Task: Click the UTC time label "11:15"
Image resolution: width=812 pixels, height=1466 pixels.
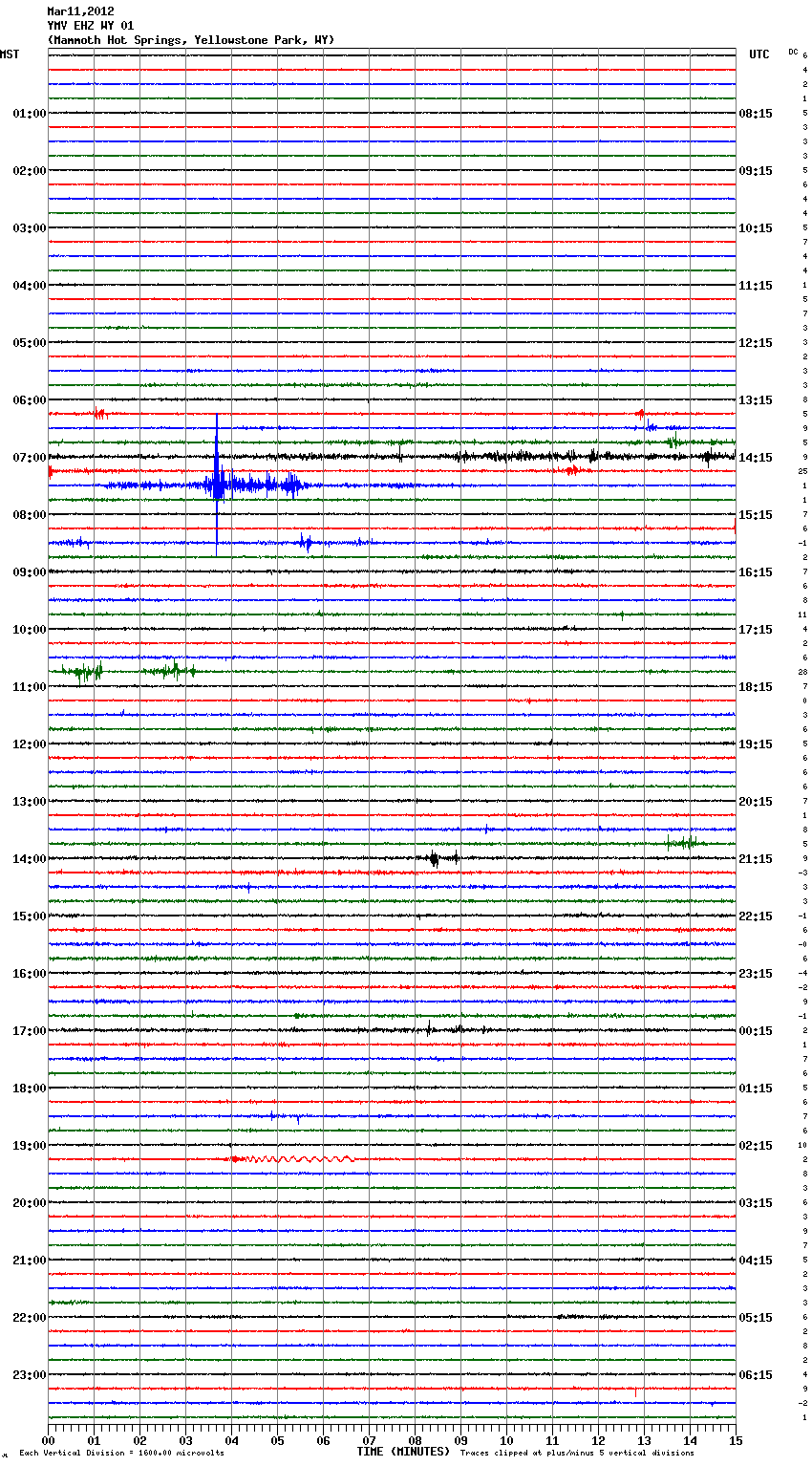Action: click(x=756, y=286)
